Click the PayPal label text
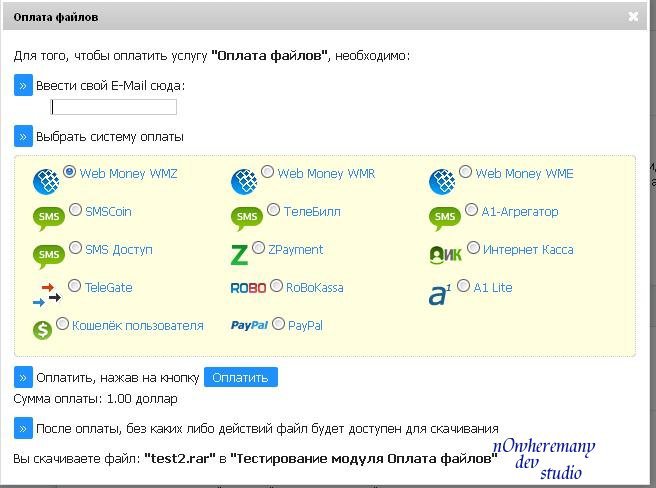 pyautogui.click(x=305, y=326)
